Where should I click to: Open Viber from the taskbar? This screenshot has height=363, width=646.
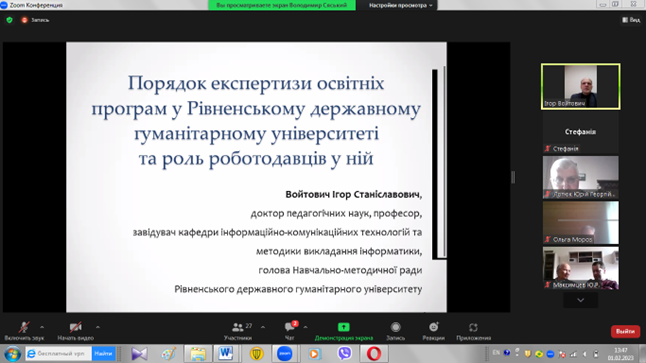coord(344,354)
